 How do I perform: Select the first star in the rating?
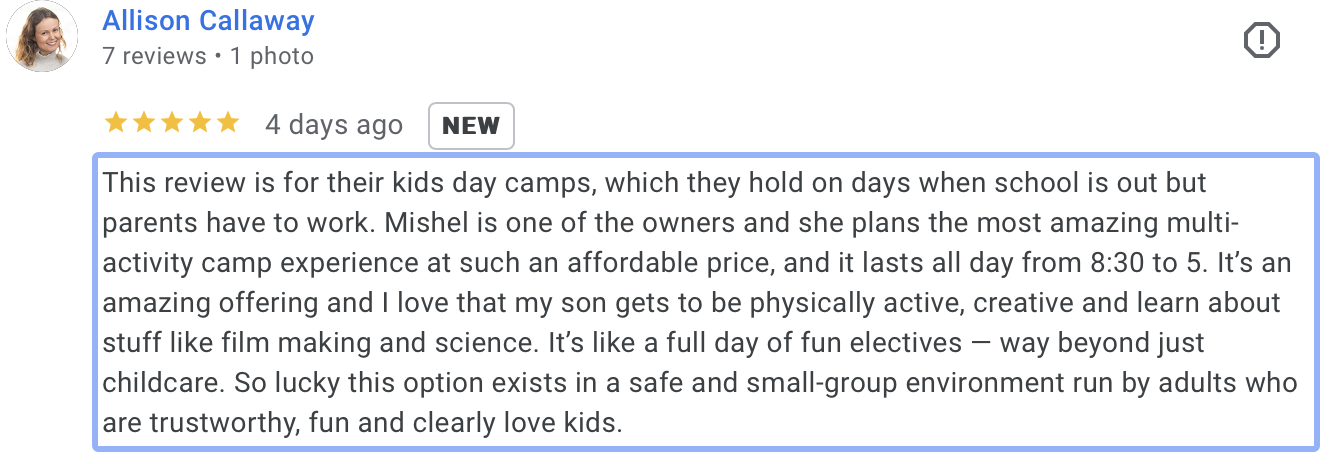(x=116, y=123)
